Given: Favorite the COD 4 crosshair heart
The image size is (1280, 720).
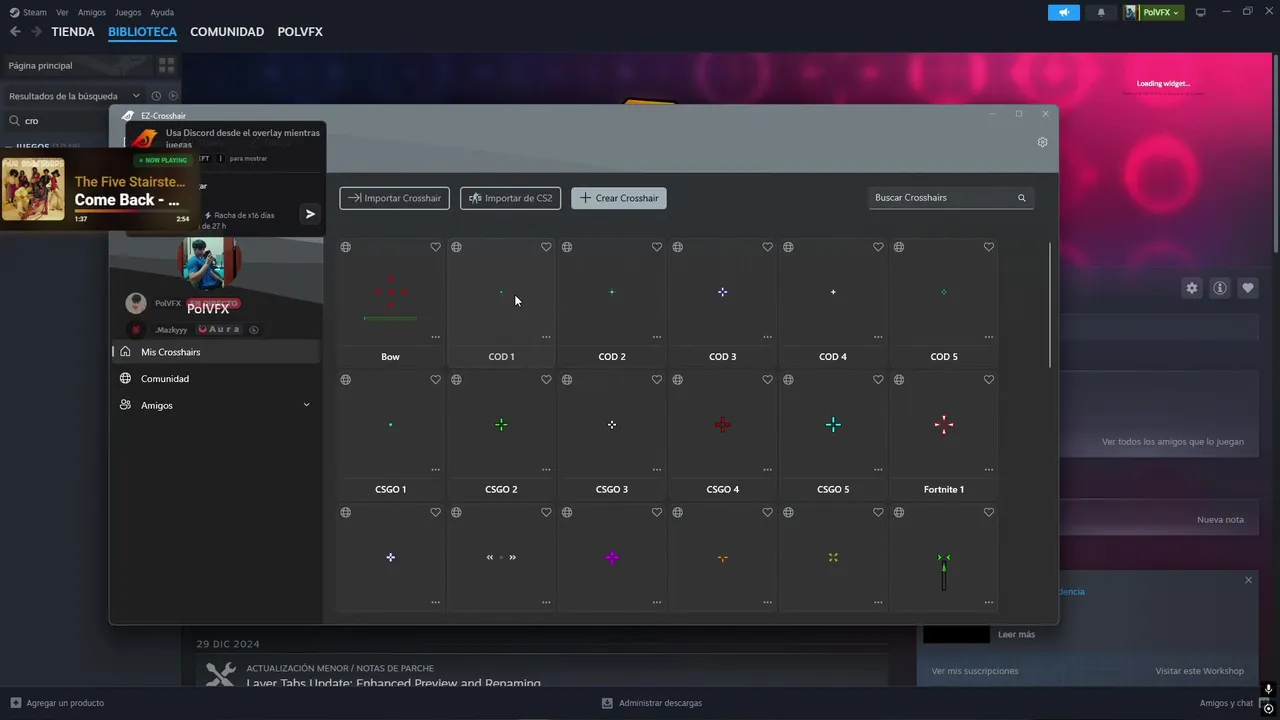Looking at the screenshot, I should (878, 247).
